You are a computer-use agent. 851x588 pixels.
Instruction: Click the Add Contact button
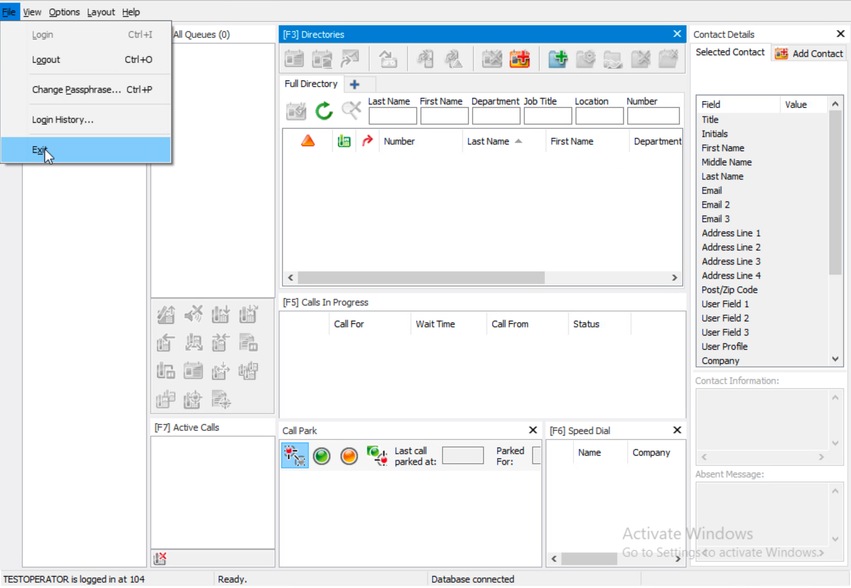[808, 53]
